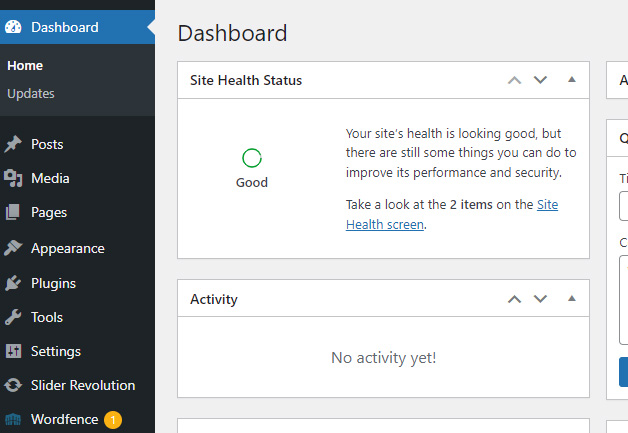Click the Media library icon
Image resolution: width=628 pixels, height=433 pixels.
coord(13,178)
